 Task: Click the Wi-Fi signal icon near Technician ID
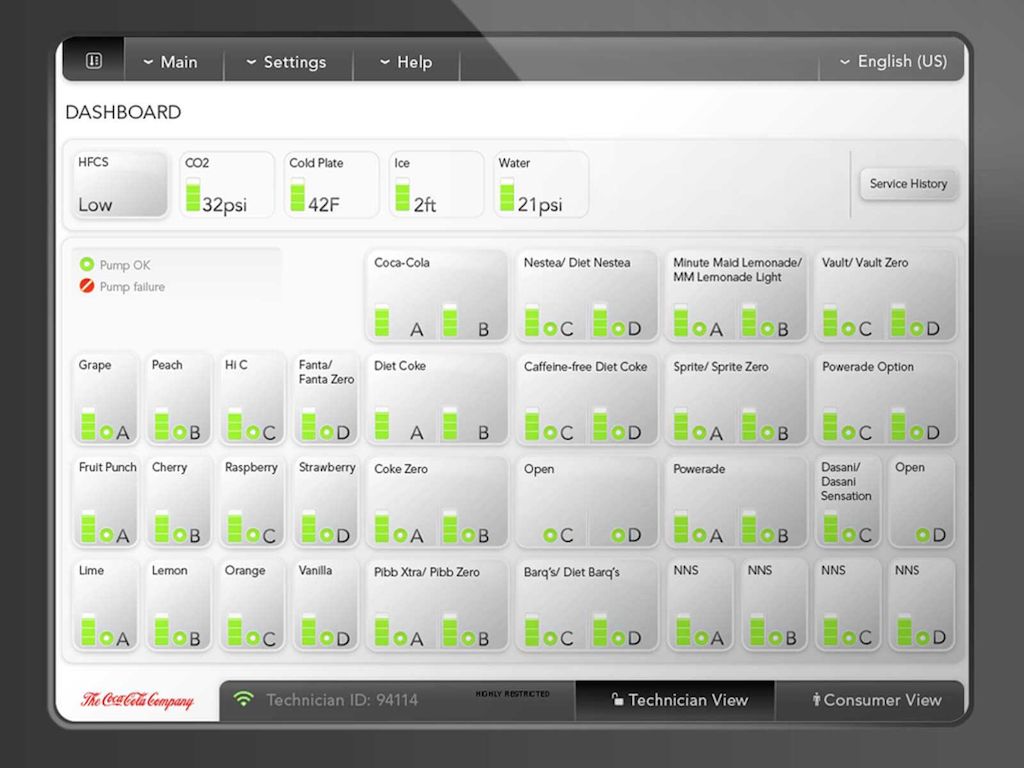coord(243,700)
